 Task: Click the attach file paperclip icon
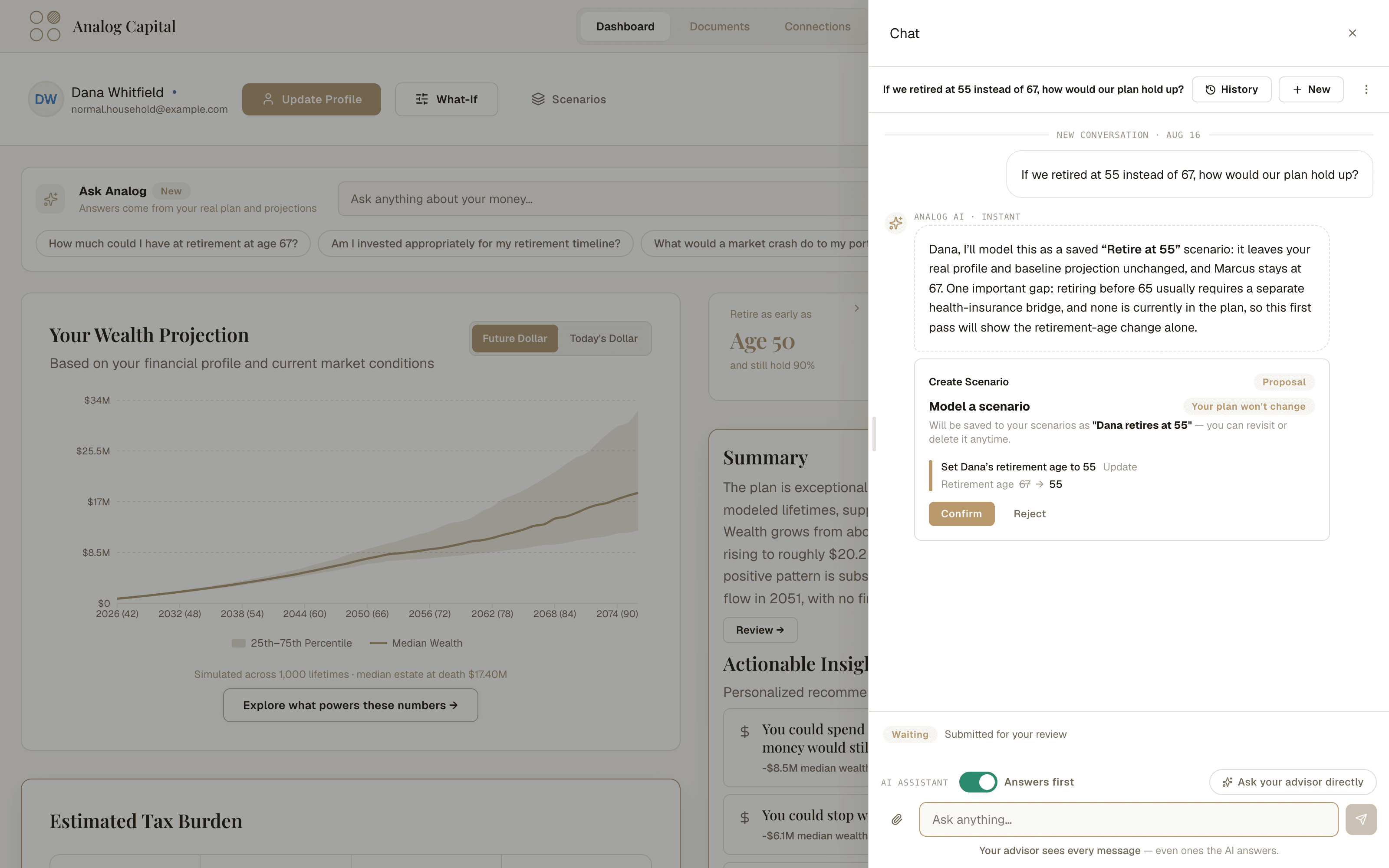pyautogui.click(x=896, y=819)
